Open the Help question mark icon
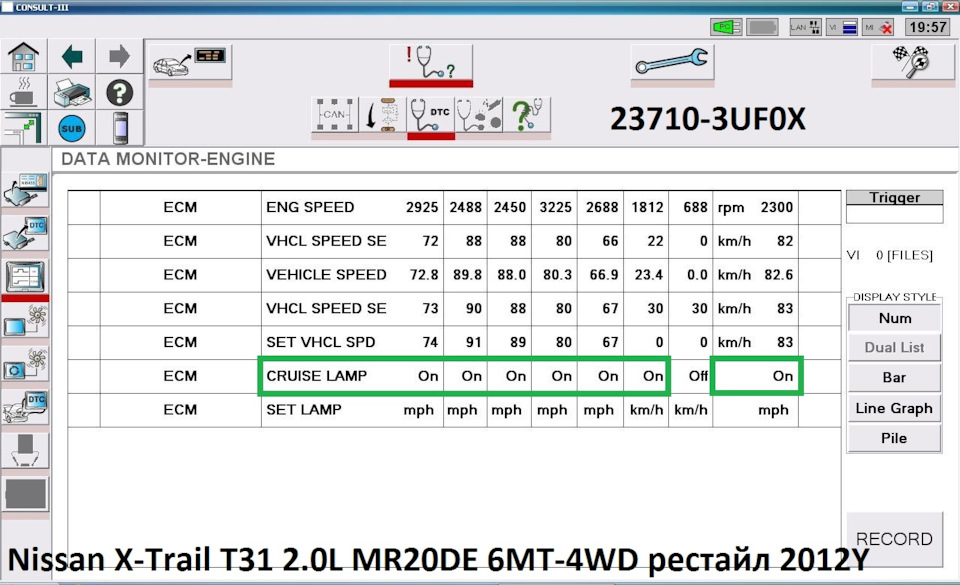The image size is (960, 585). click(x=120, y=92)
